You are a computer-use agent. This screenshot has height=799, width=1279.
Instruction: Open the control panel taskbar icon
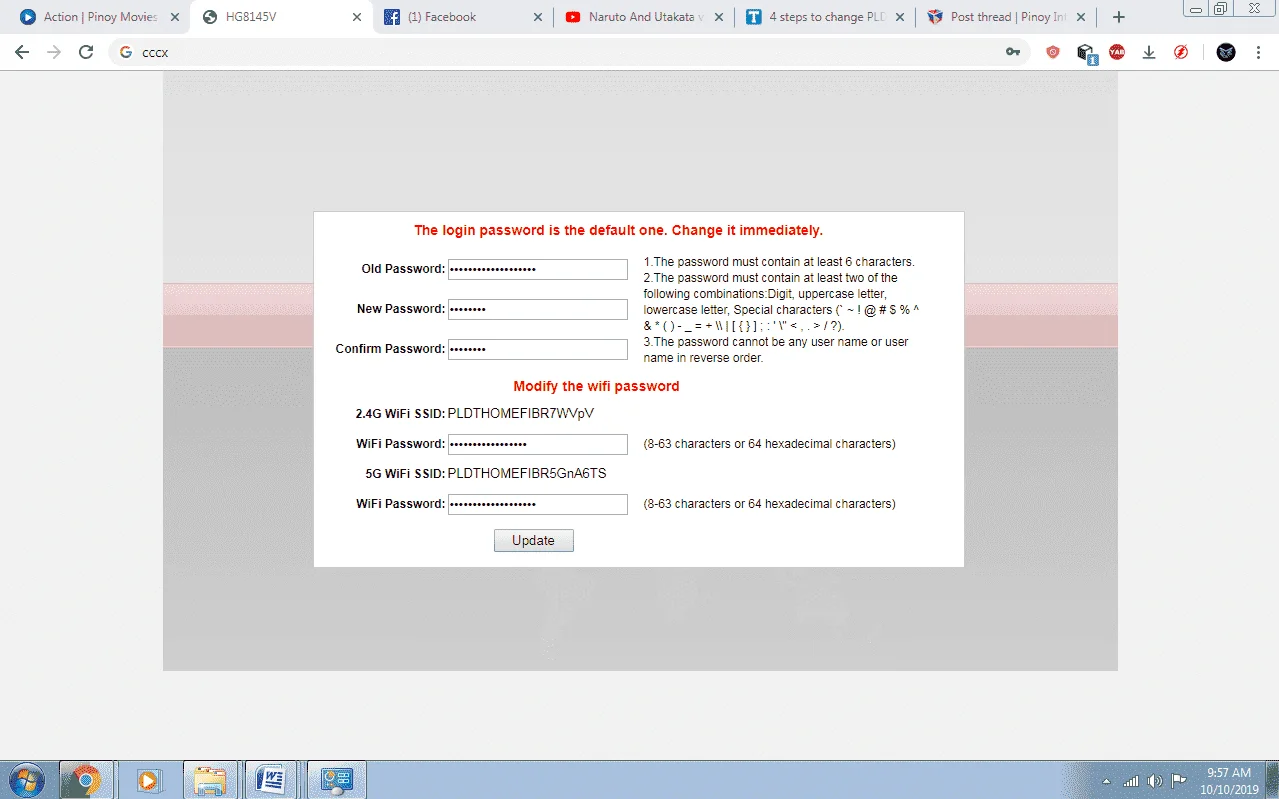tap(336, 780)
